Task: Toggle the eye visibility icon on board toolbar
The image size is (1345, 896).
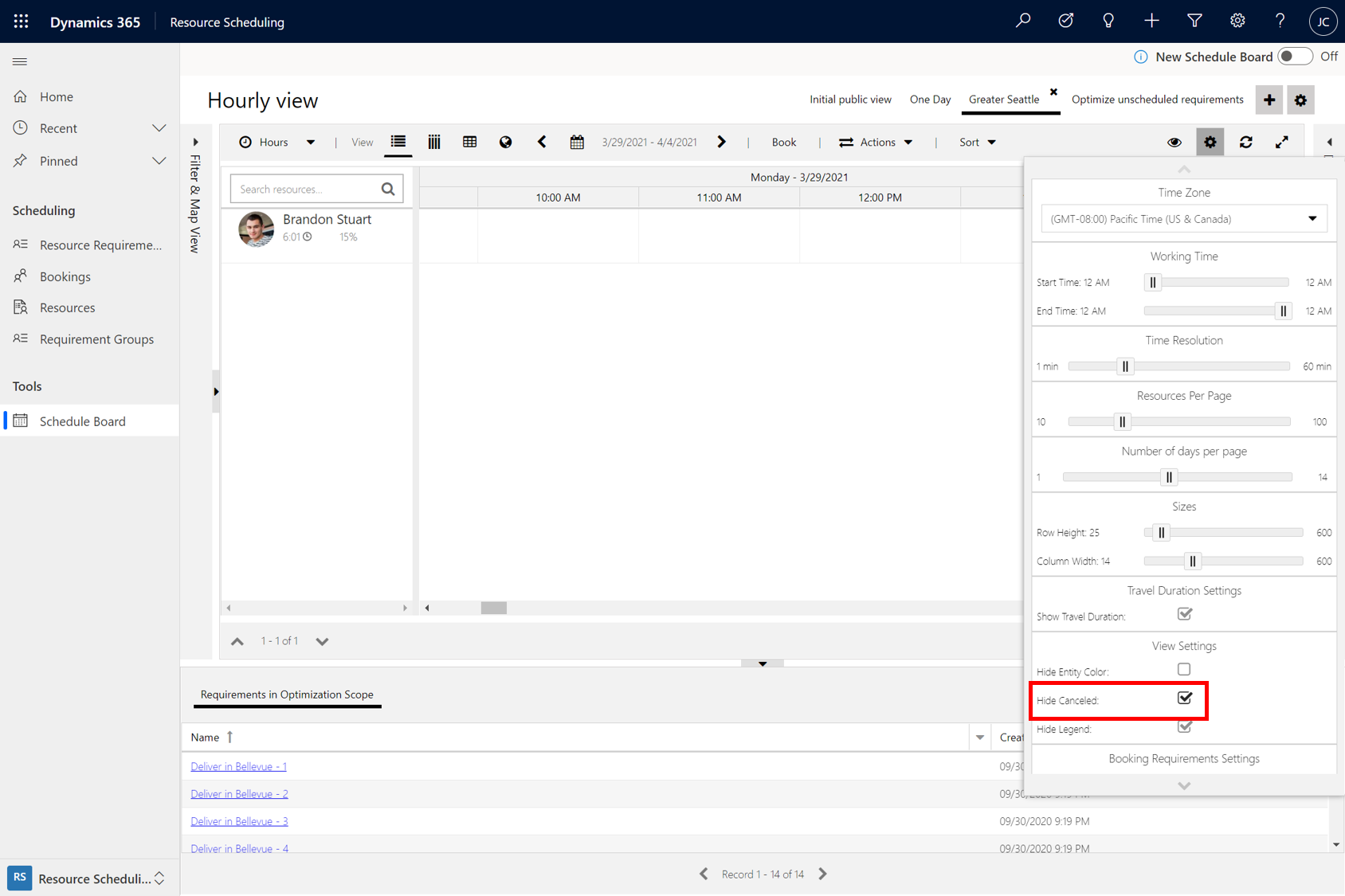Action: [1174, 142]
